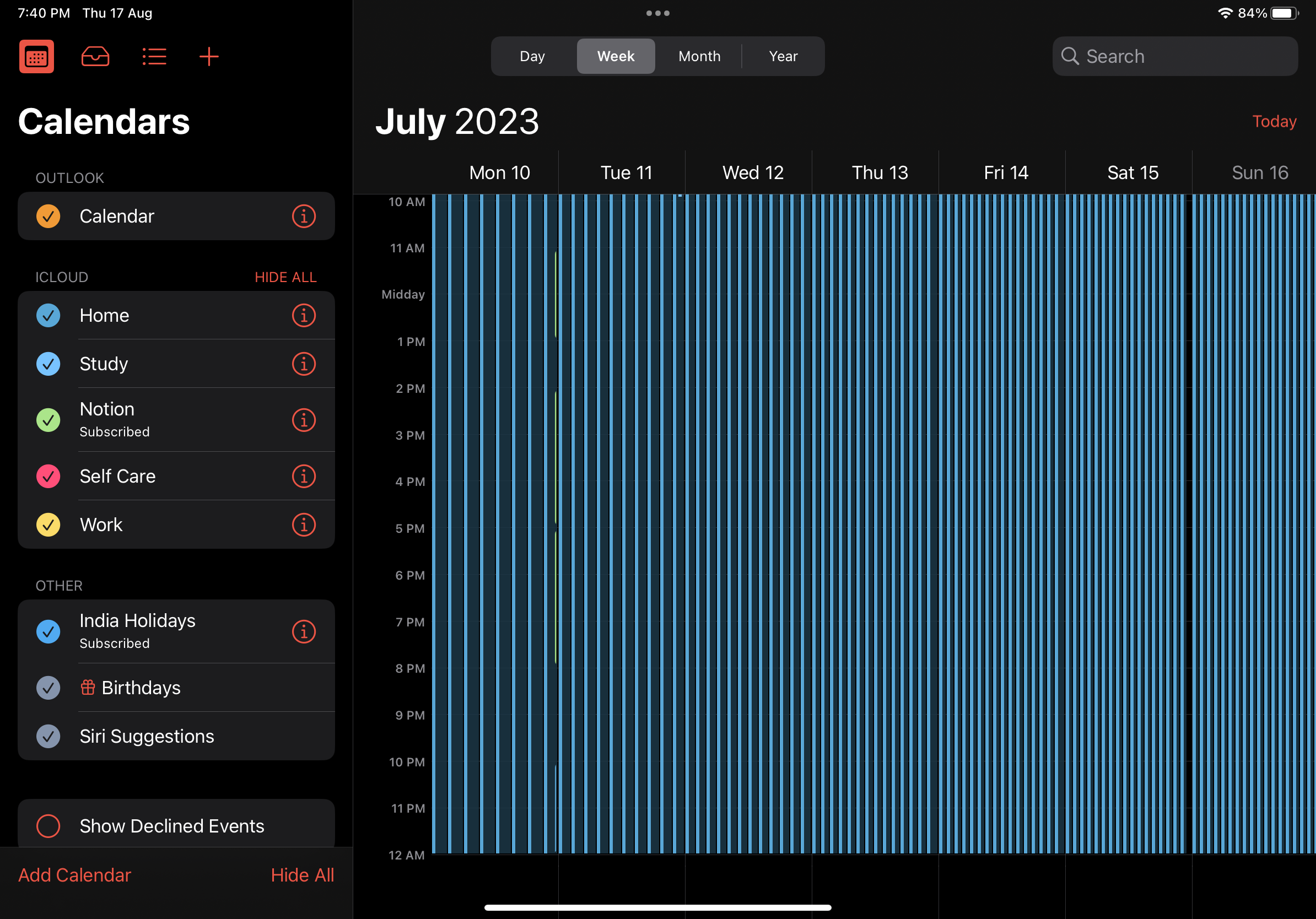Click the three-dot multitasking menu at top
Viewport: 1316px width, 919px height.
coord(657,13)
